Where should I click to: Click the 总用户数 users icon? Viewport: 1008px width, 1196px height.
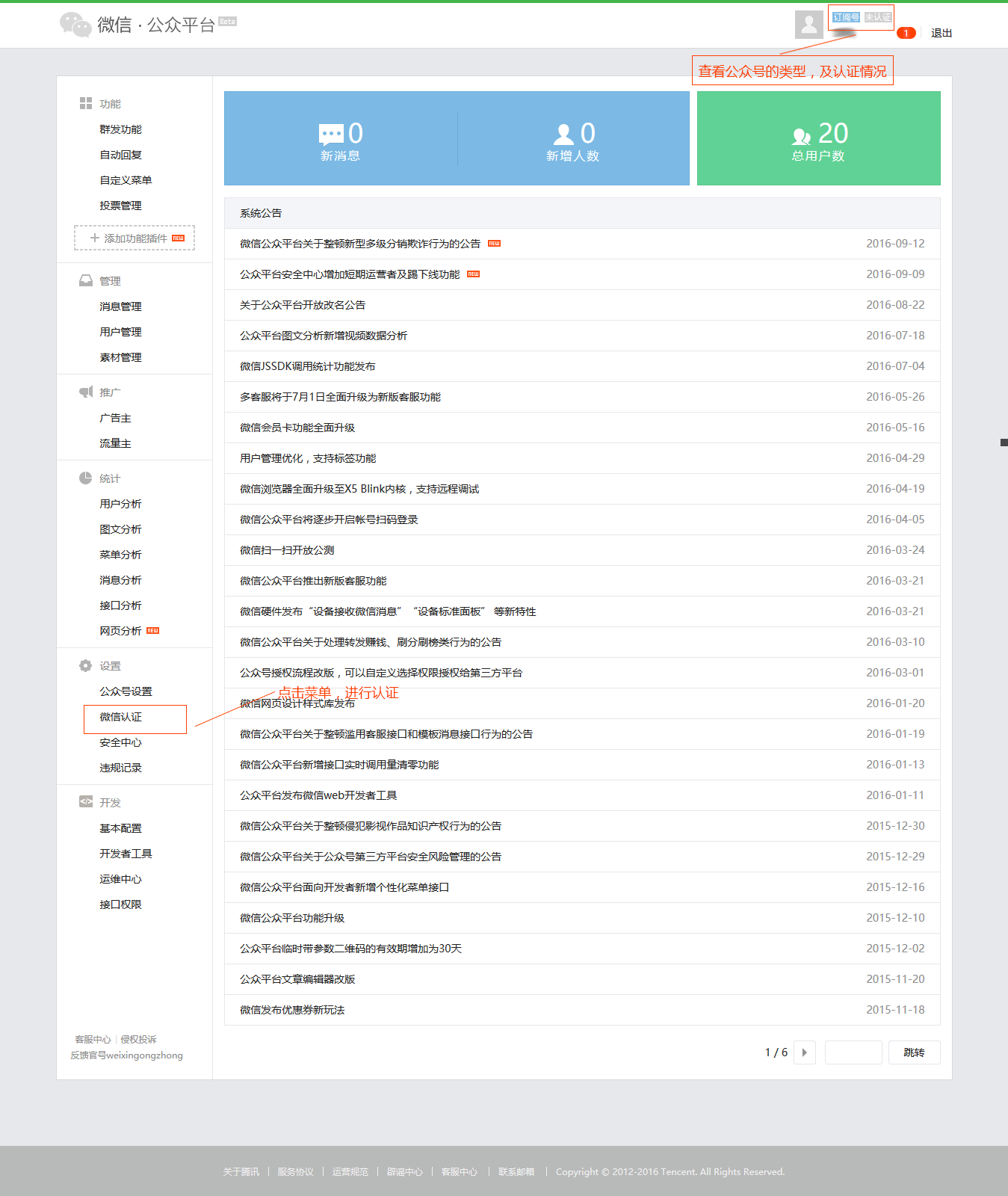801,136
